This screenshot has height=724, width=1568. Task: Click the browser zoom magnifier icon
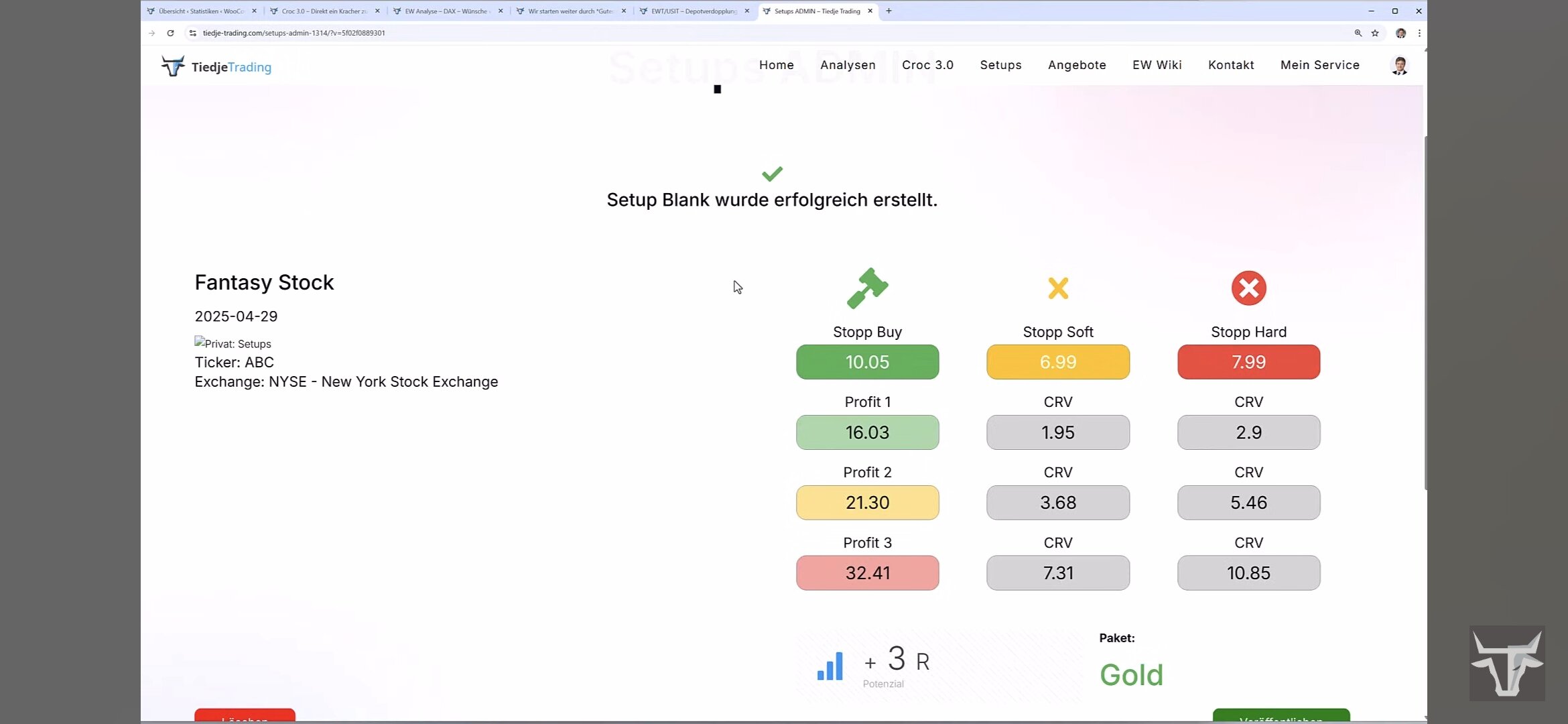[x=1358, y=33]
